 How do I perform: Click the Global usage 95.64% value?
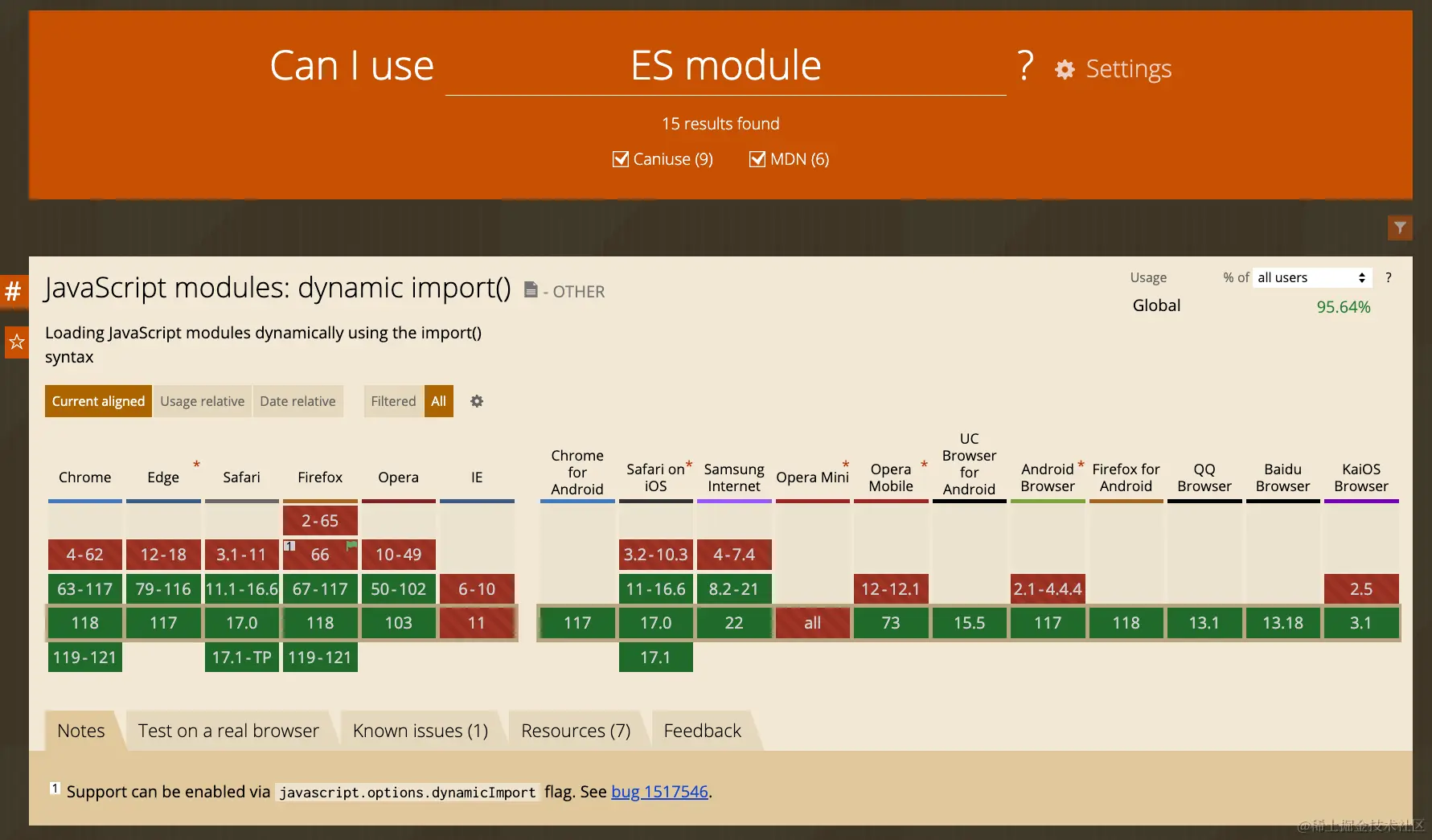coord(1344,307)
